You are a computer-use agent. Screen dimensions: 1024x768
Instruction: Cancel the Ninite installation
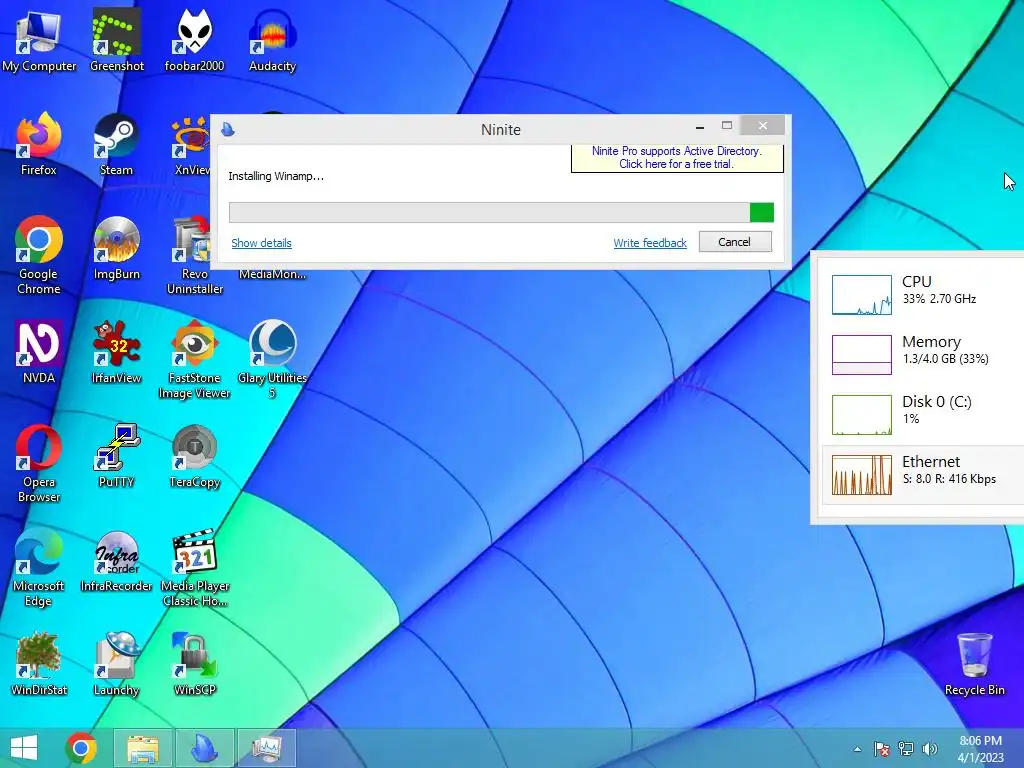[x=735, y=242]
